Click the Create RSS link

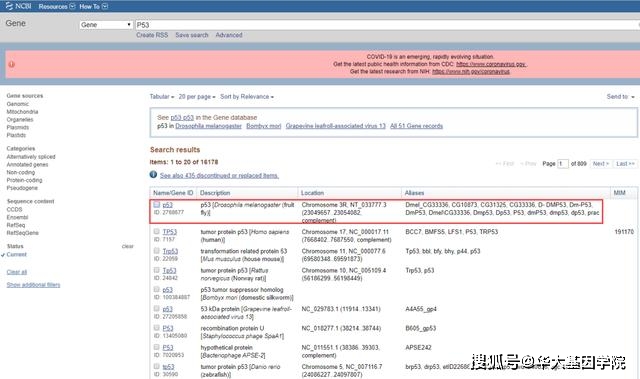coord(152,35)
